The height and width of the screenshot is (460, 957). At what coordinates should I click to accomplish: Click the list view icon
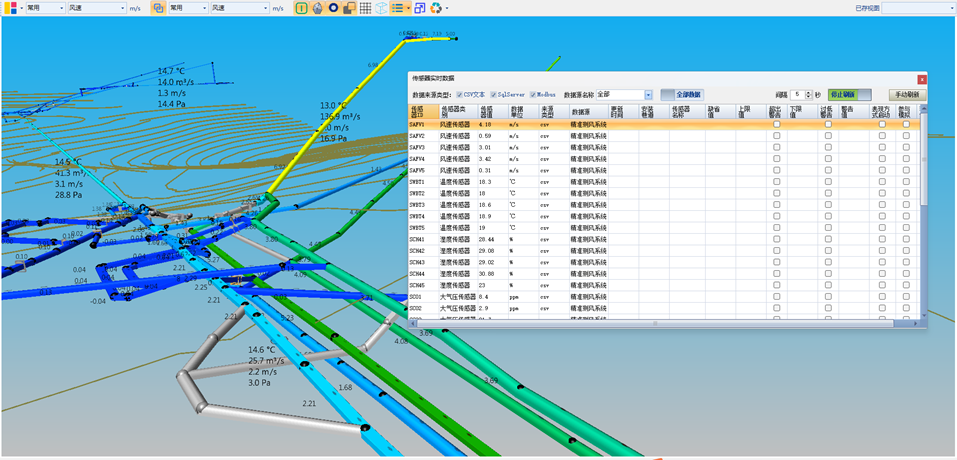click(x=398, y=8)
